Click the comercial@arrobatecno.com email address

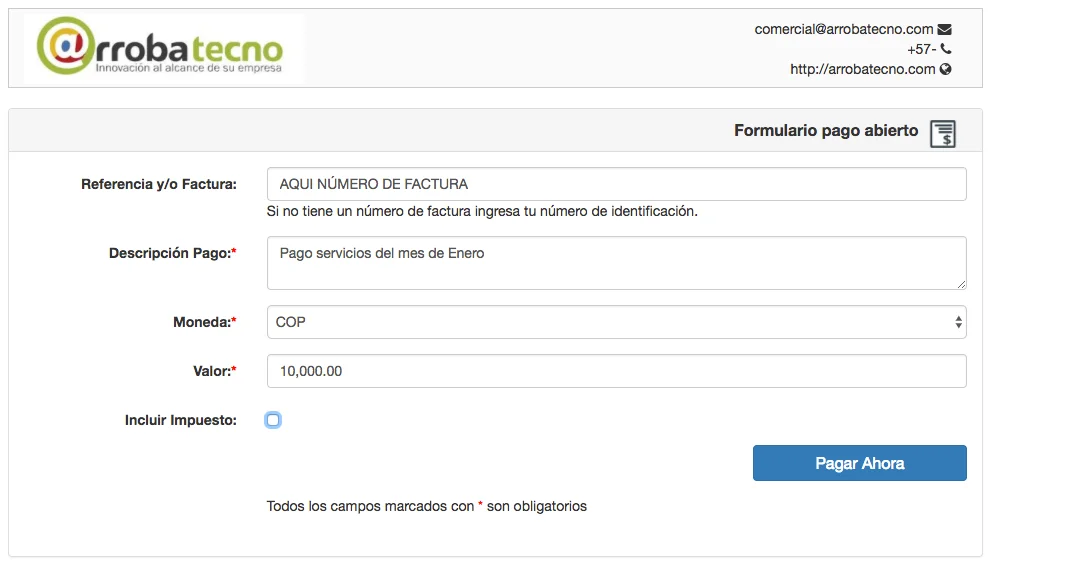click(x=843, y=29)
